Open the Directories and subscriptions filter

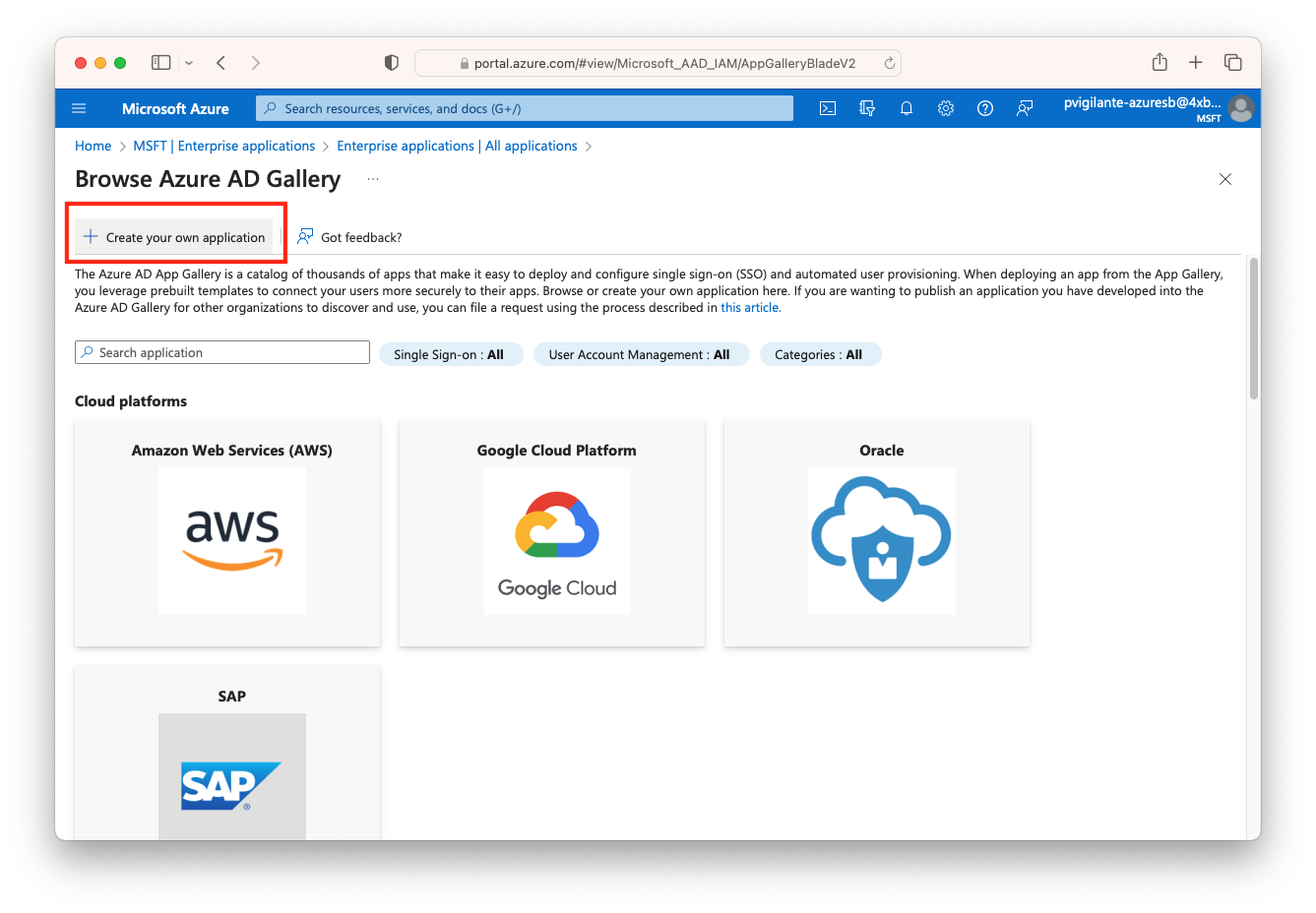(866, 108)
